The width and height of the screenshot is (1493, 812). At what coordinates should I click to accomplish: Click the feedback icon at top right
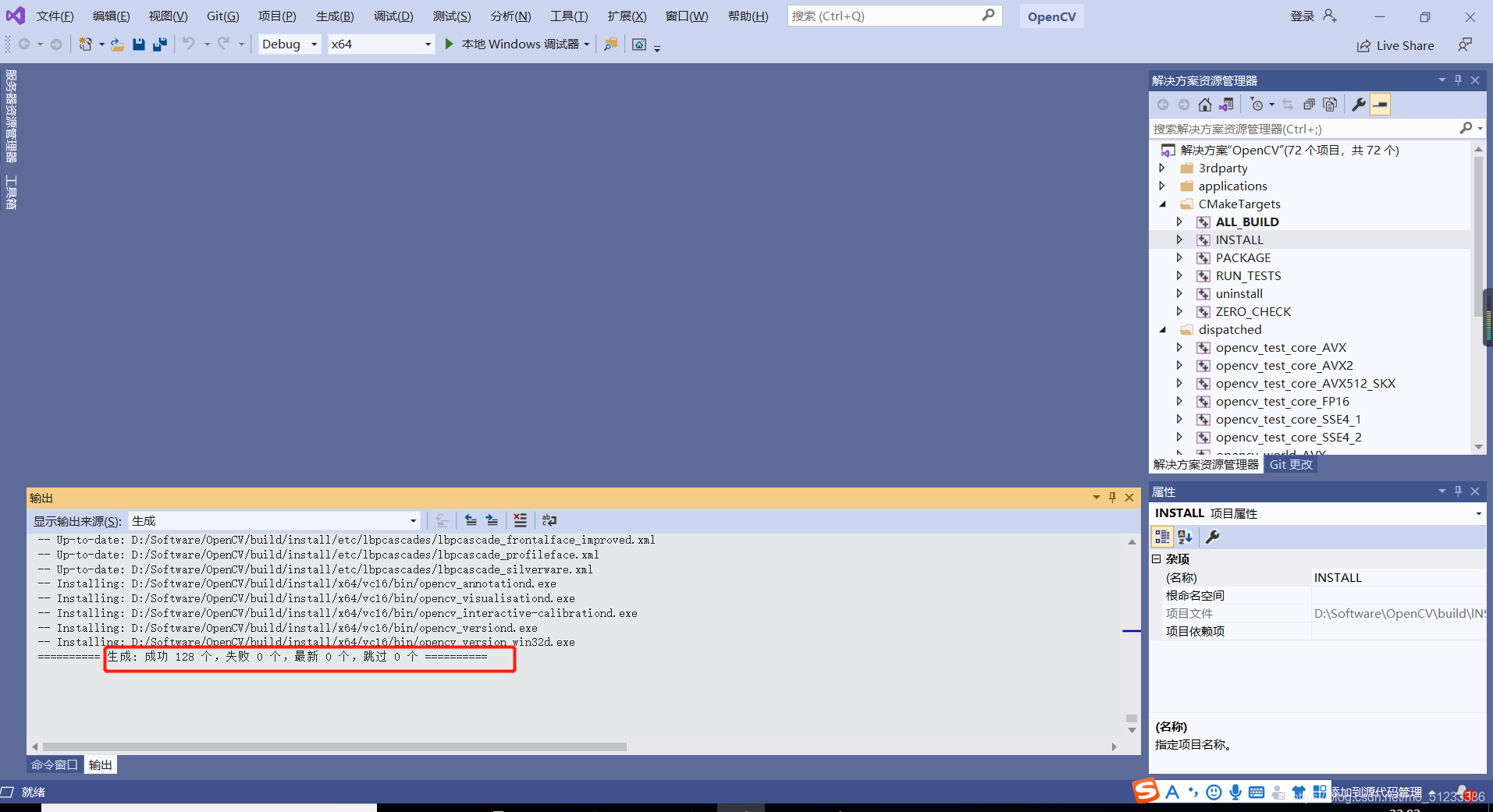click(x=1465, y=45)
